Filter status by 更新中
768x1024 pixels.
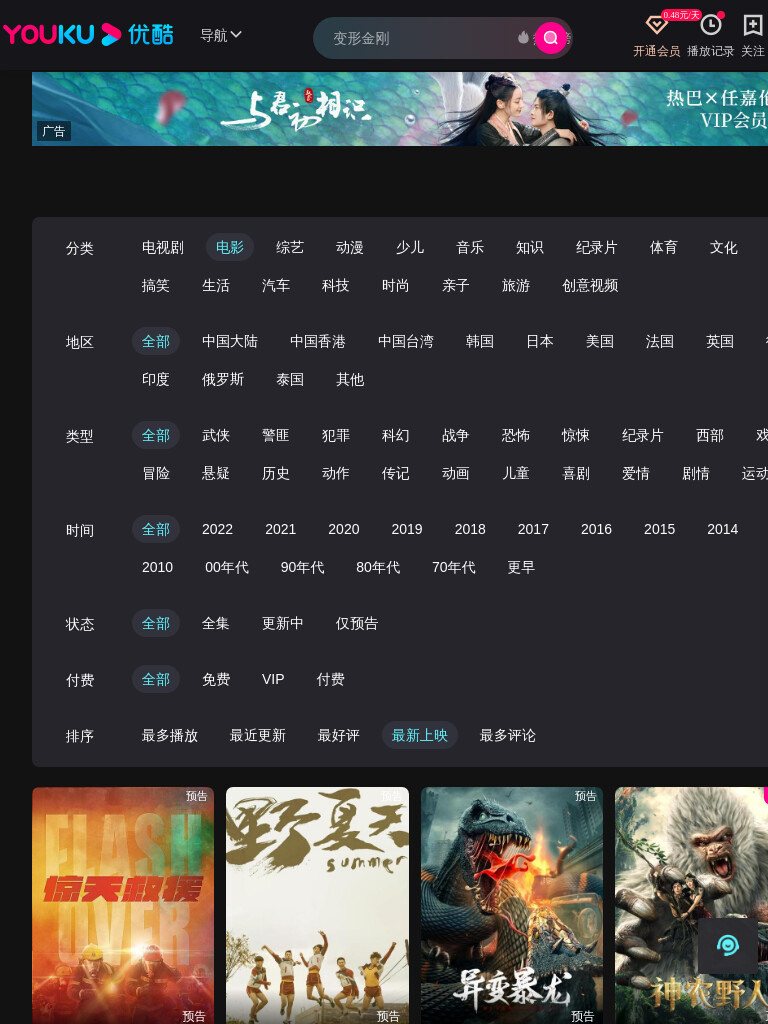point(283,624)
